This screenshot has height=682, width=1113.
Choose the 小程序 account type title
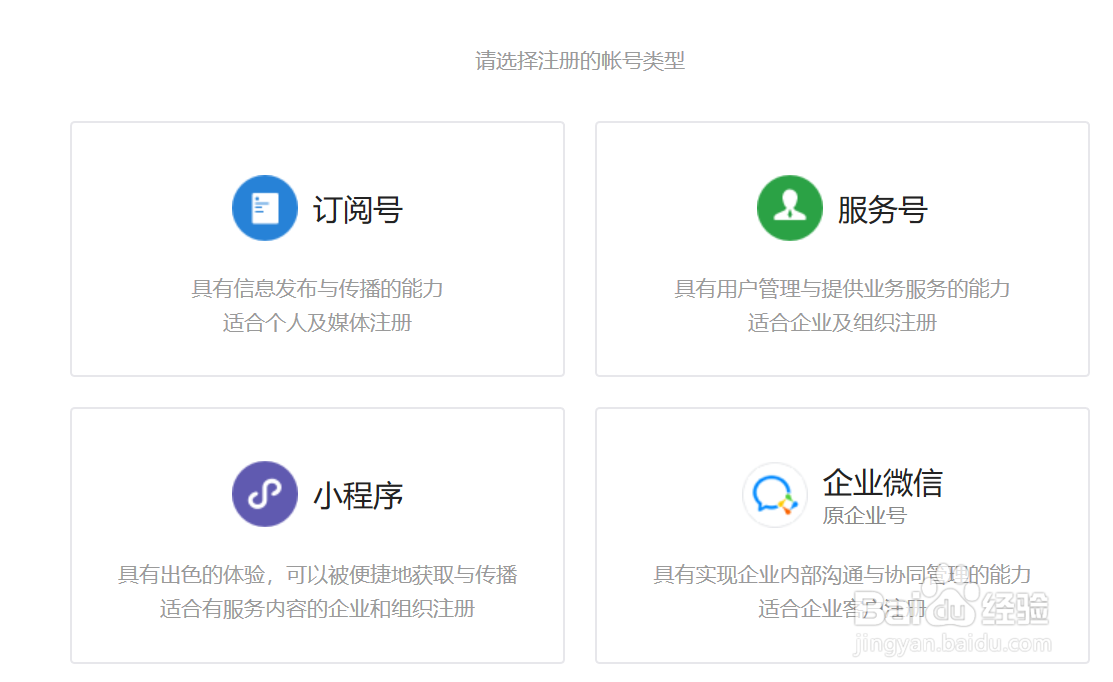pos(358,496)
